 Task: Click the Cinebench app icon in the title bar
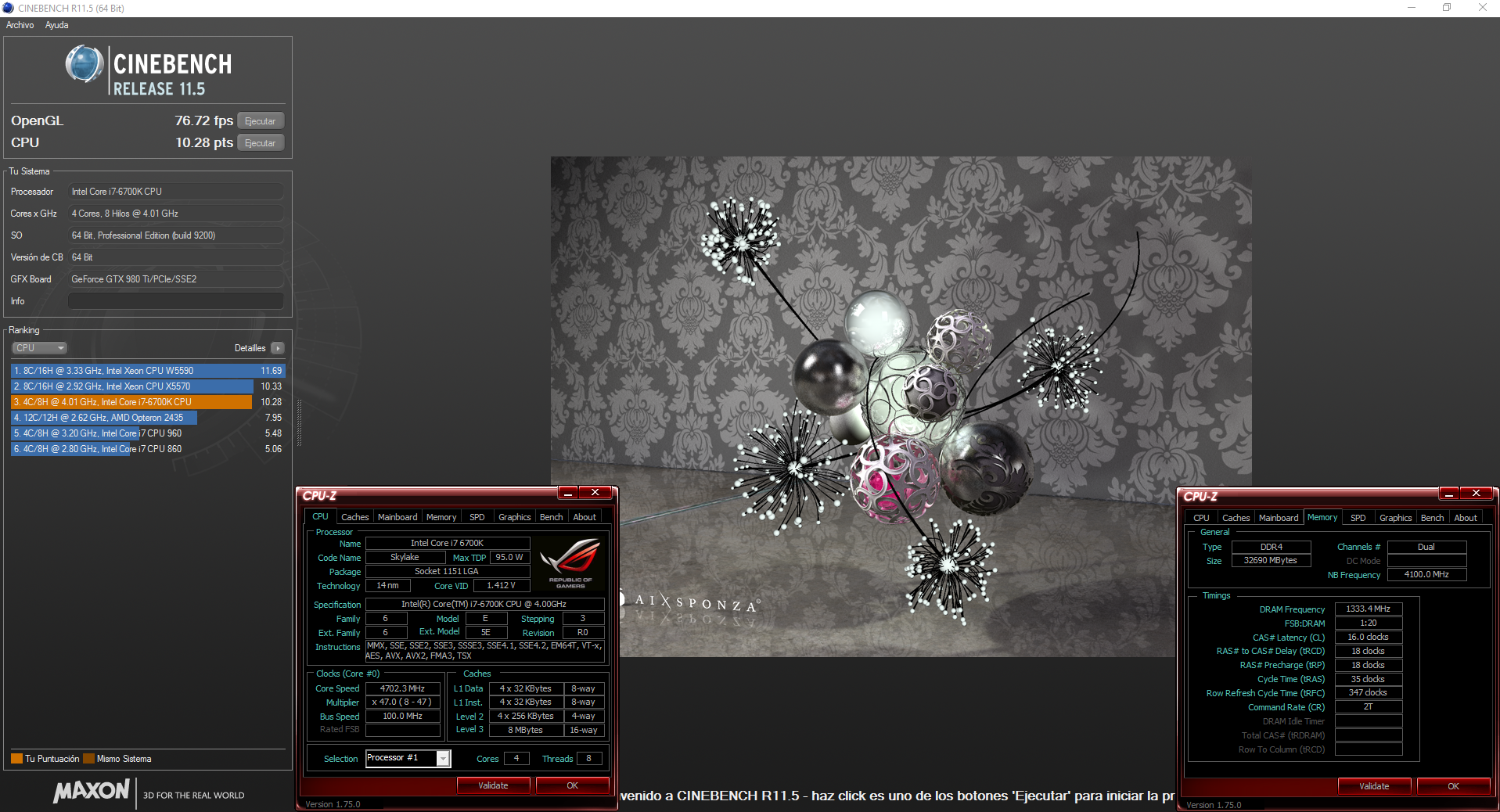click(x=8, y=8)
